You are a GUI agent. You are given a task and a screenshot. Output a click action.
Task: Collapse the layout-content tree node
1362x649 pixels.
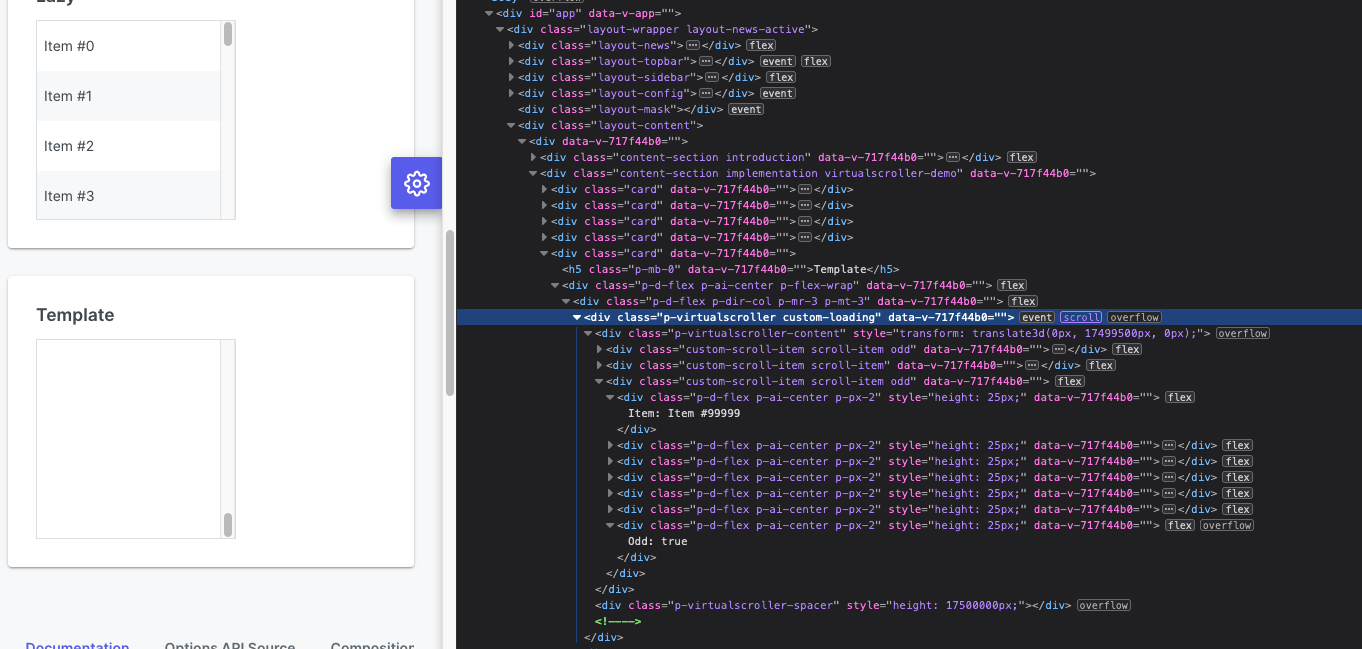(511, 125)
